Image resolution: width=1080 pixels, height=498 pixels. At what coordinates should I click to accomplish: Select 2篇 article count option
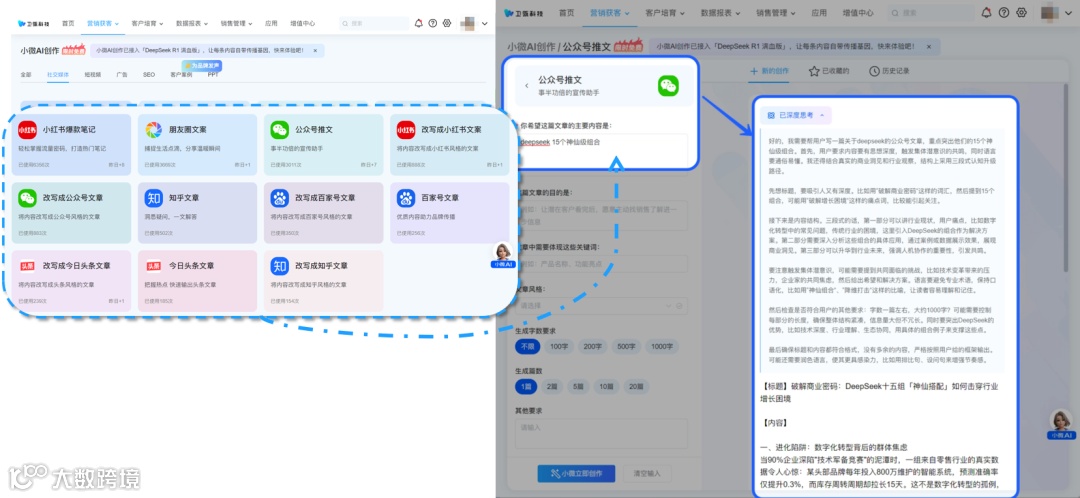(x=551, y=387)
